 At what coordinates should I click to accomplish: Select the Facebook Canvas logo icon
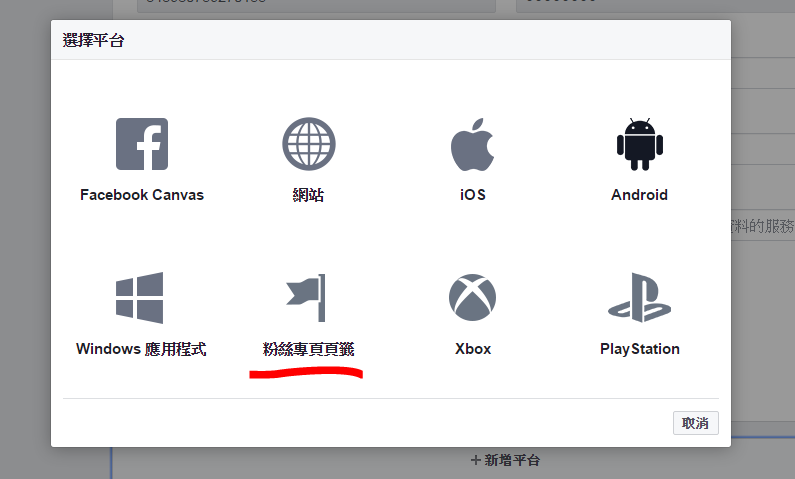pos(142,144)
